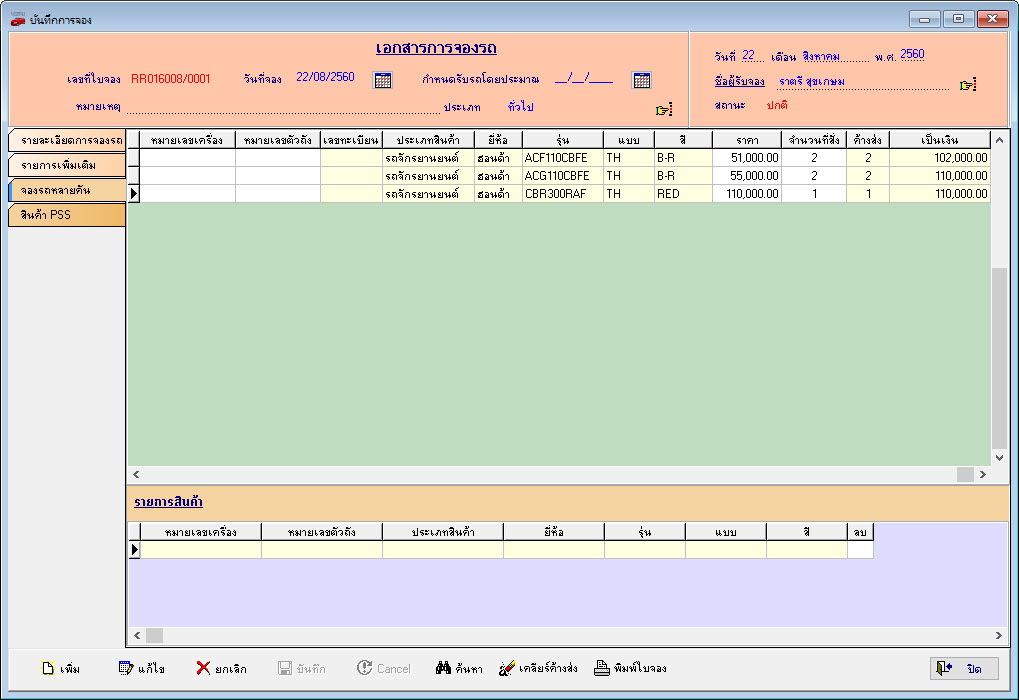Click empty หมายเลขเครื่อง cell in รายการสินค้า grid

pyautogui.click(x=201, y=550)
